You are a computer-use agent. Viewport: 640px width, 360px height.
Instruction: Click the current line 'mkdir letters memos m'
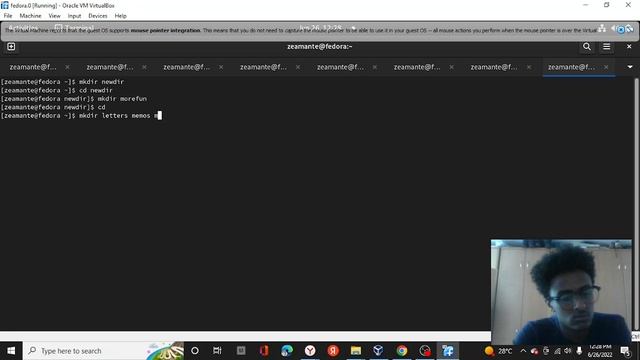point(119,116)
